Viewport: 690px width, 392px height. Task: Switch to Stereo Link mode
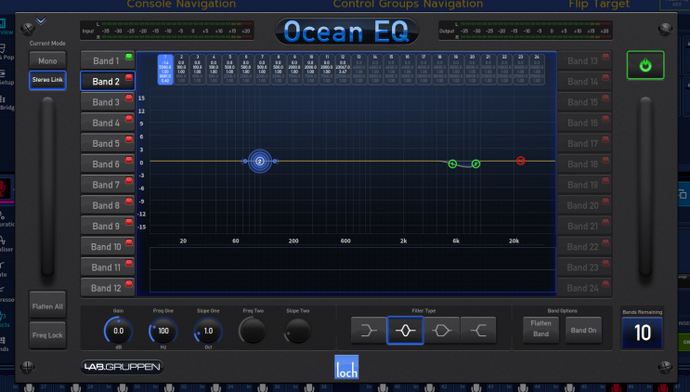pyautogui.click(x=48, y=80)
